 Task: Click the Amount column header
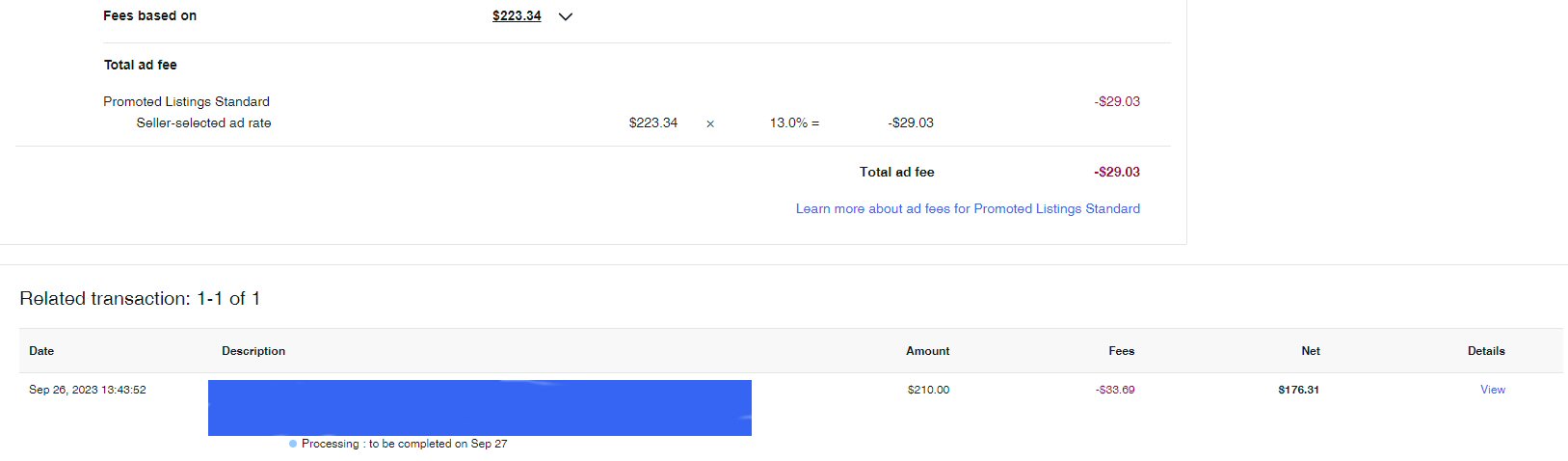point(927,351)
